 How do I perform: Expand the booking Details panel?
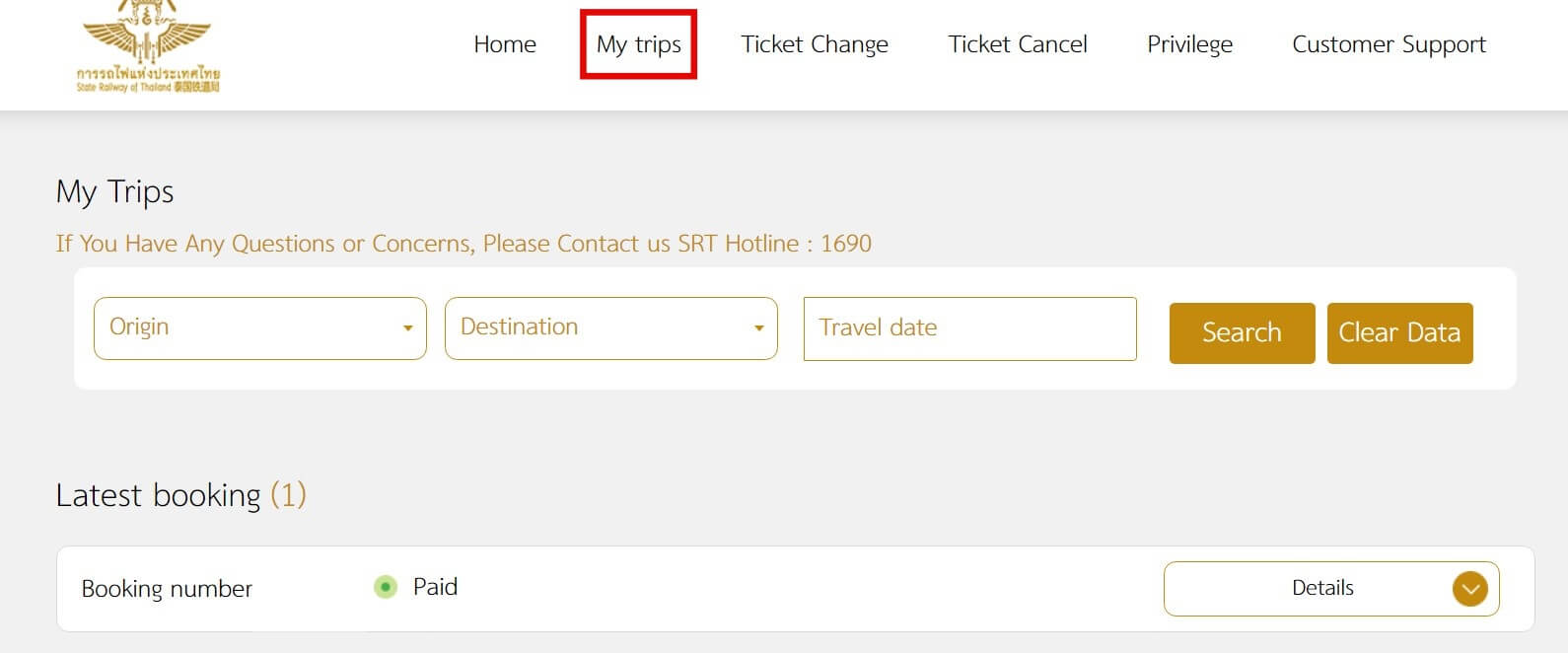[1331, 589]
